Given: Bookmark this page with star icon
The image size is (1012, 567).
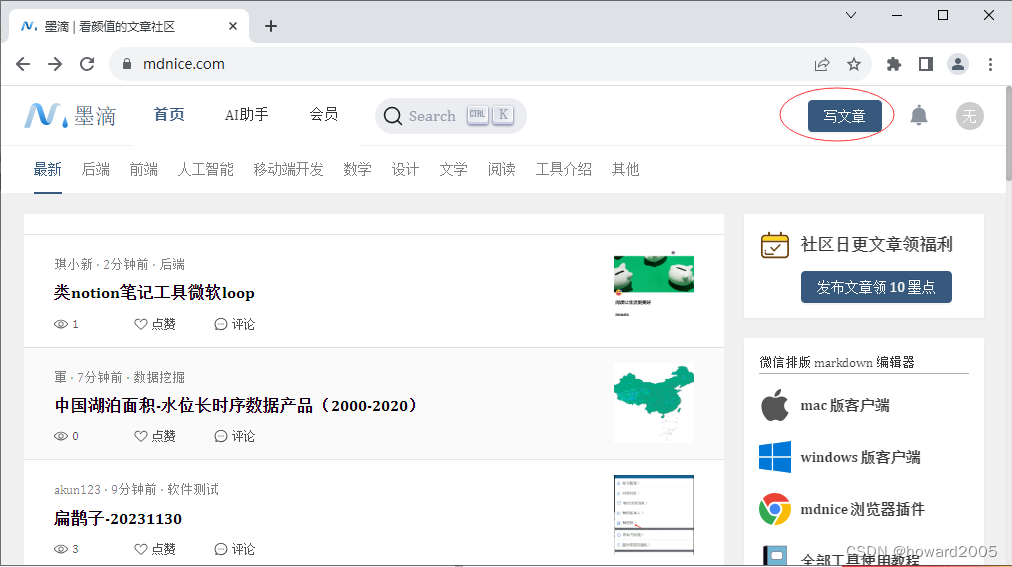Looking at the screenshot, I should pos(854,64).
